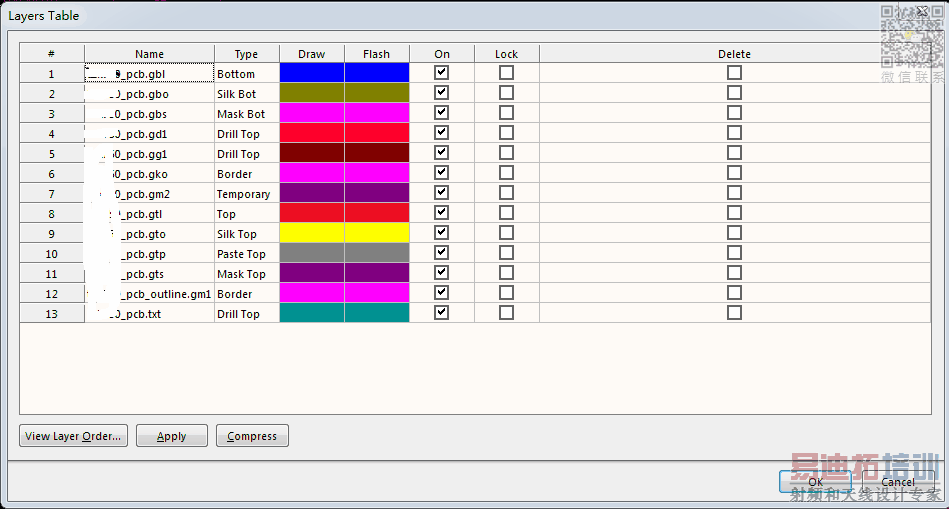This screenshot has width=949, height=509.
Task: Confirm with the OK button
Action: 815,482
